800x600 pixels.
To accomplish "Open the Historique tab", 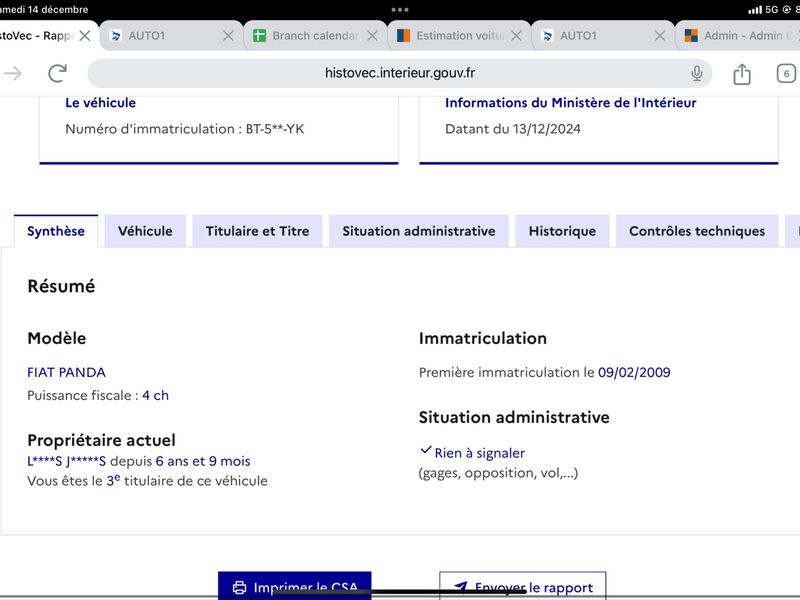I will (x=562, y=231).
